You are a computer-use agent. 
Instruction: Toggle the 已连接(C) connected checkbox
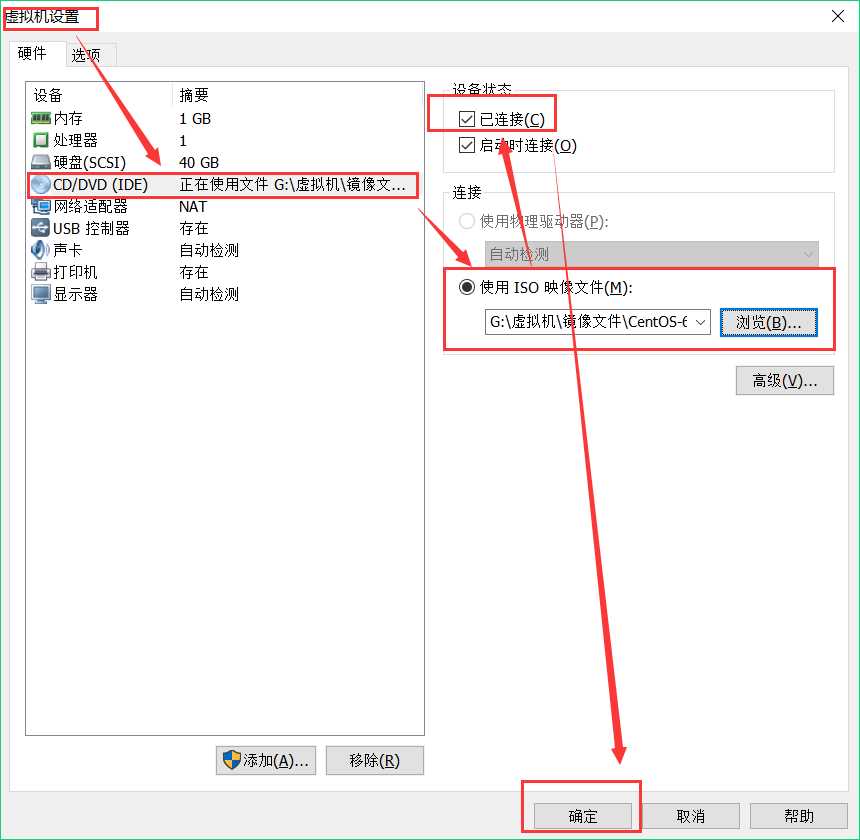(467, 119)
